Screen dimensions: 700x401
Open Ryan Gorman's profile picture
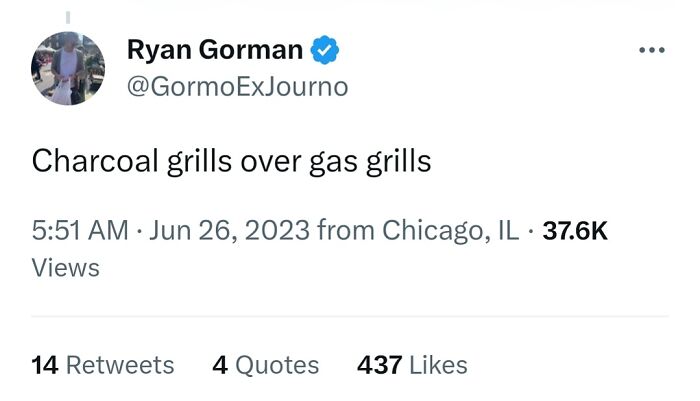tap(68, 68)
